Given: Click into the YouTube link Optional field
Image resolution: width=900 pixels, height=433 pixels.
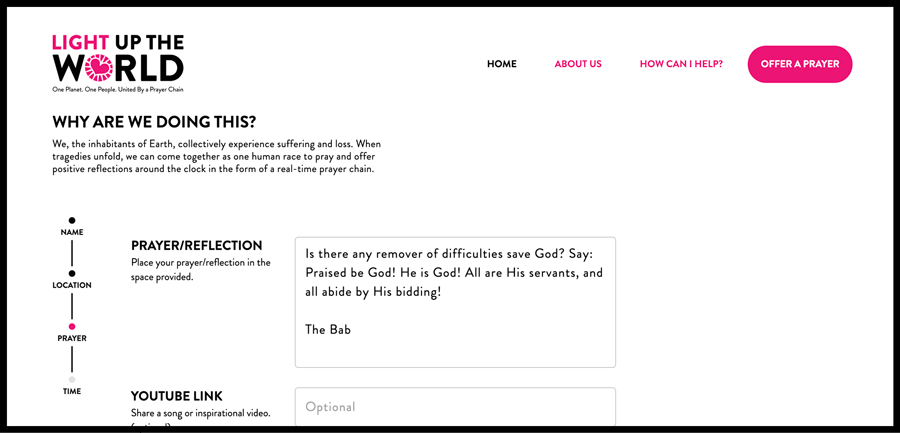Looking at the screenshot, I should pyautogui.click(x=455, y=407).
